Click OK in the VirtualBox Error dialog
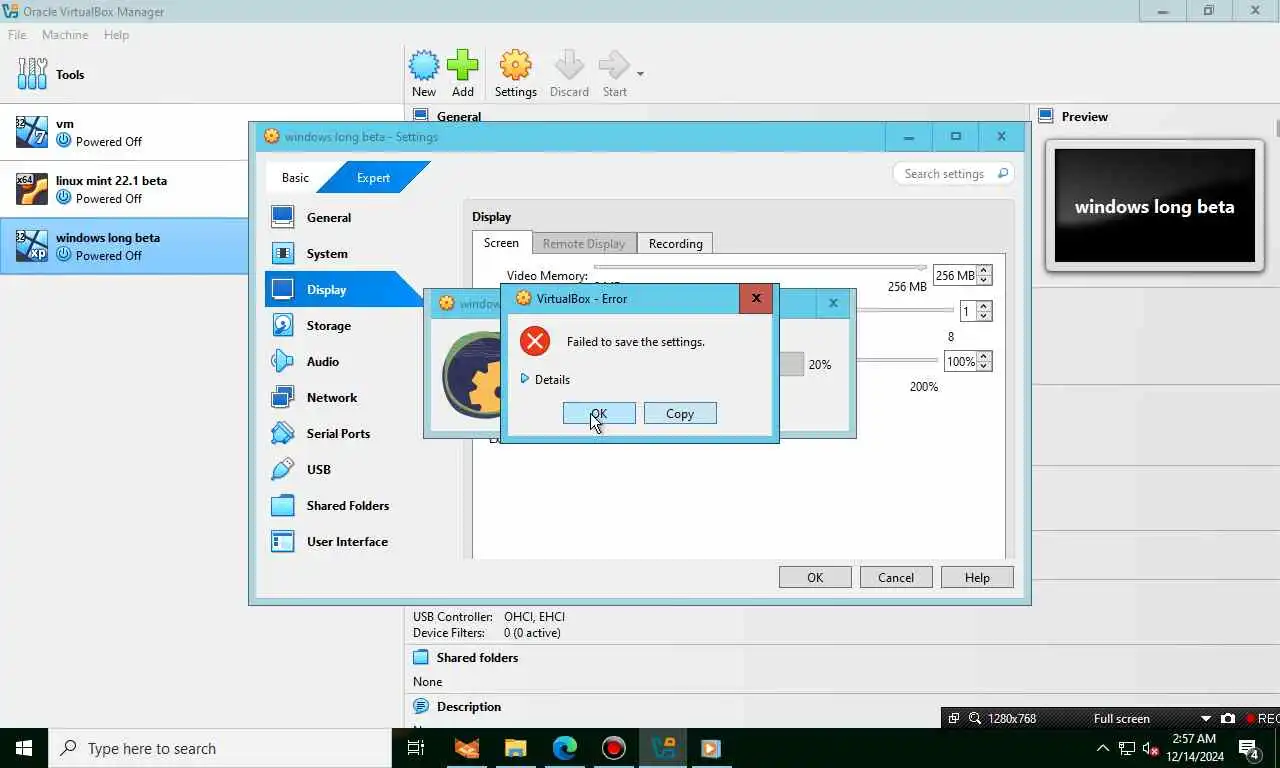Screen dimensions: 1280x768 (x=599, y=413)
